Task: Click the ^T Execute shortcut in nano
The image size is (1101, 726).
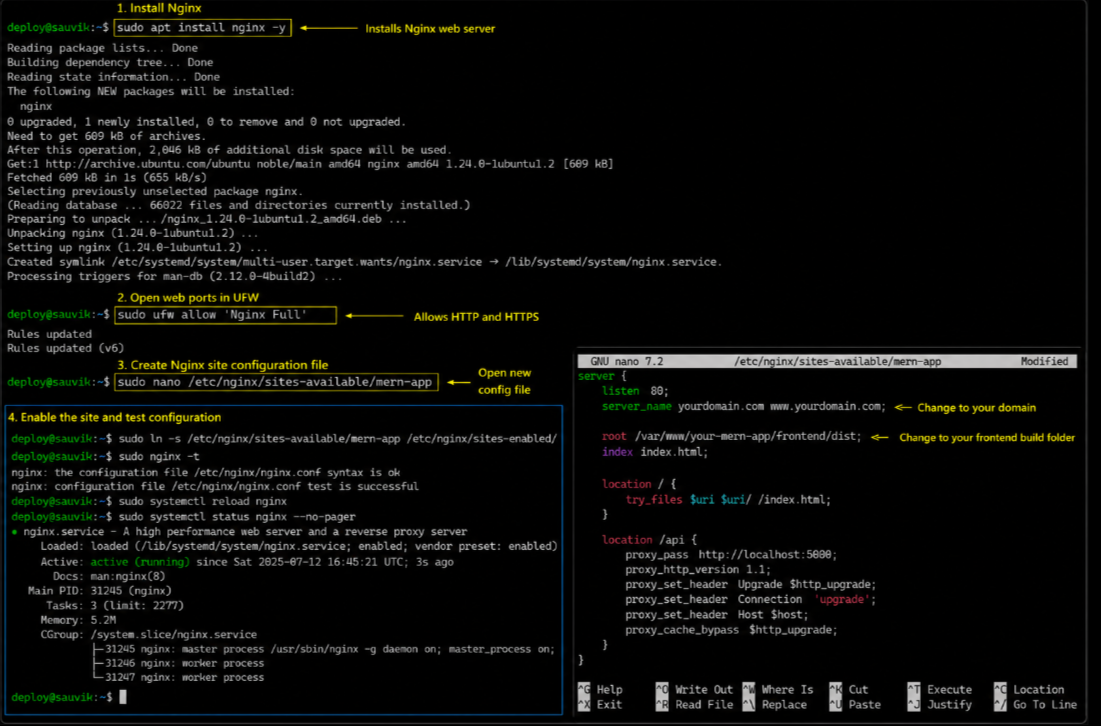Action: pos(940,689)
